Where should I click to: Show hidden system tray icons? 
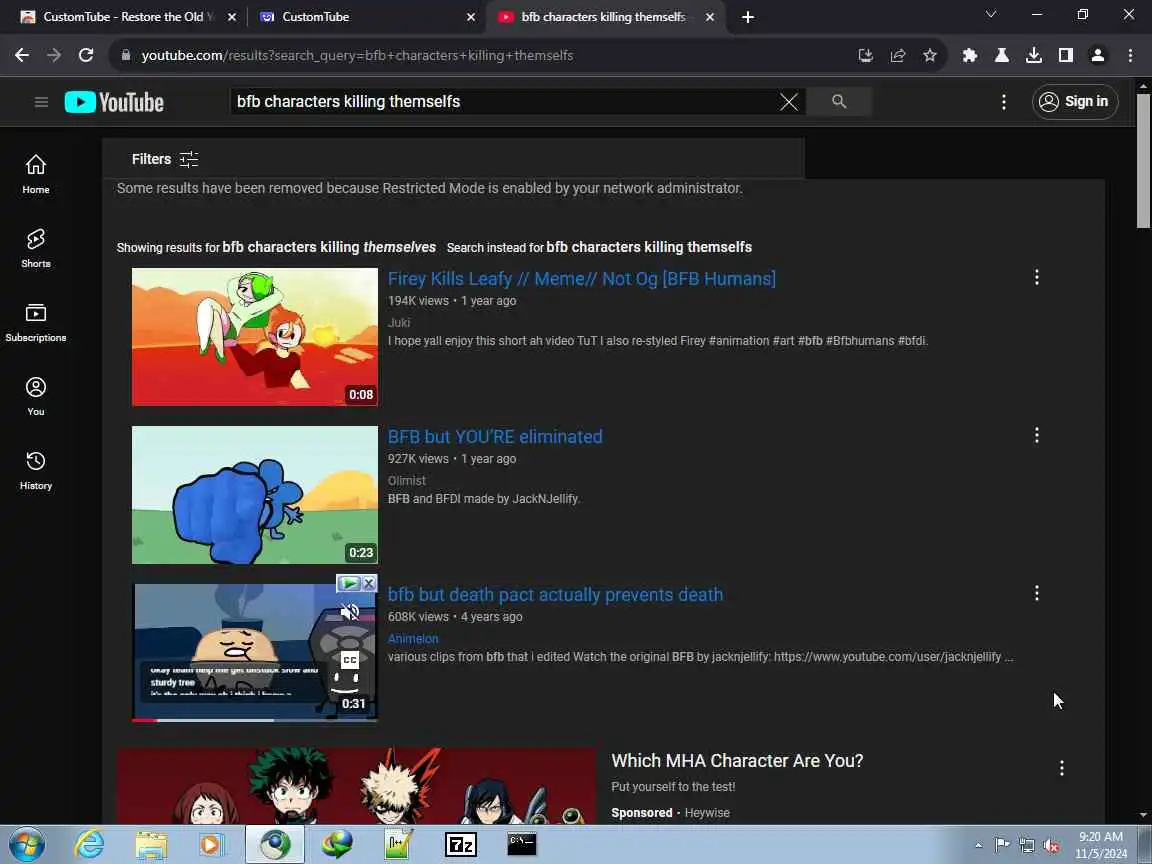pos(979,846)
